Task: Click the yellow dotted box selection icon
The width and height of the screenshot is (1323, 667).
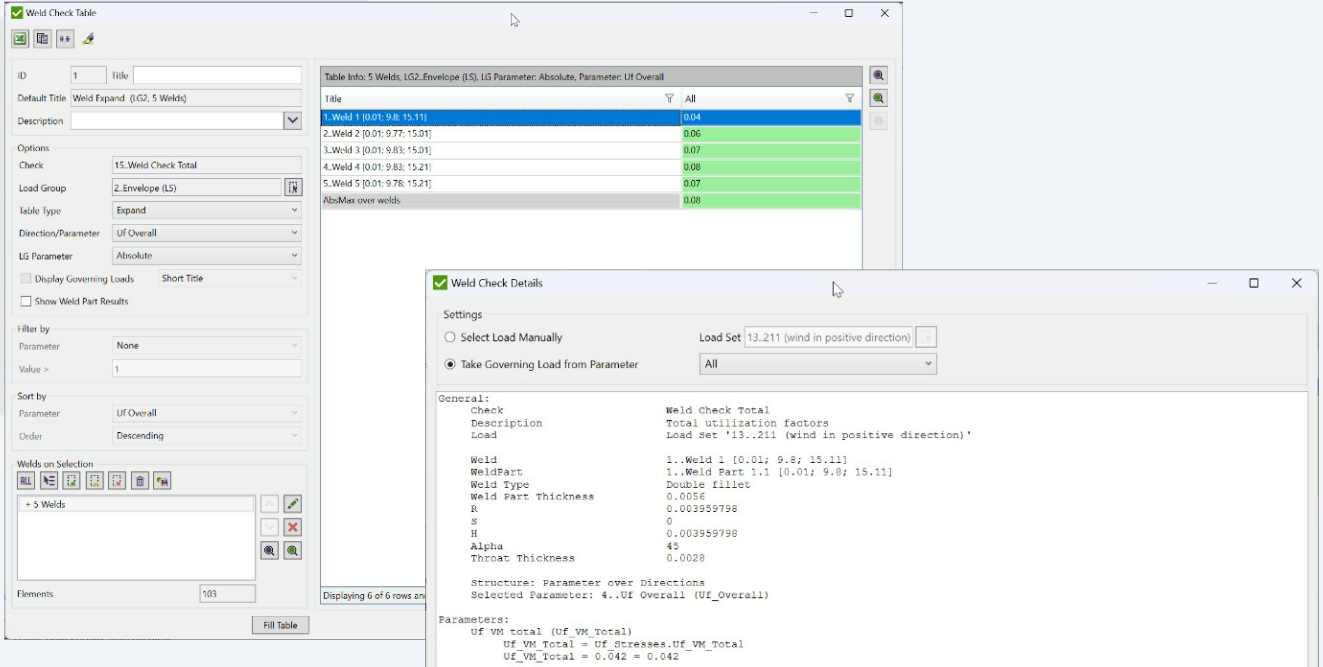Action: pyautogui.click(x=95, y=481)
